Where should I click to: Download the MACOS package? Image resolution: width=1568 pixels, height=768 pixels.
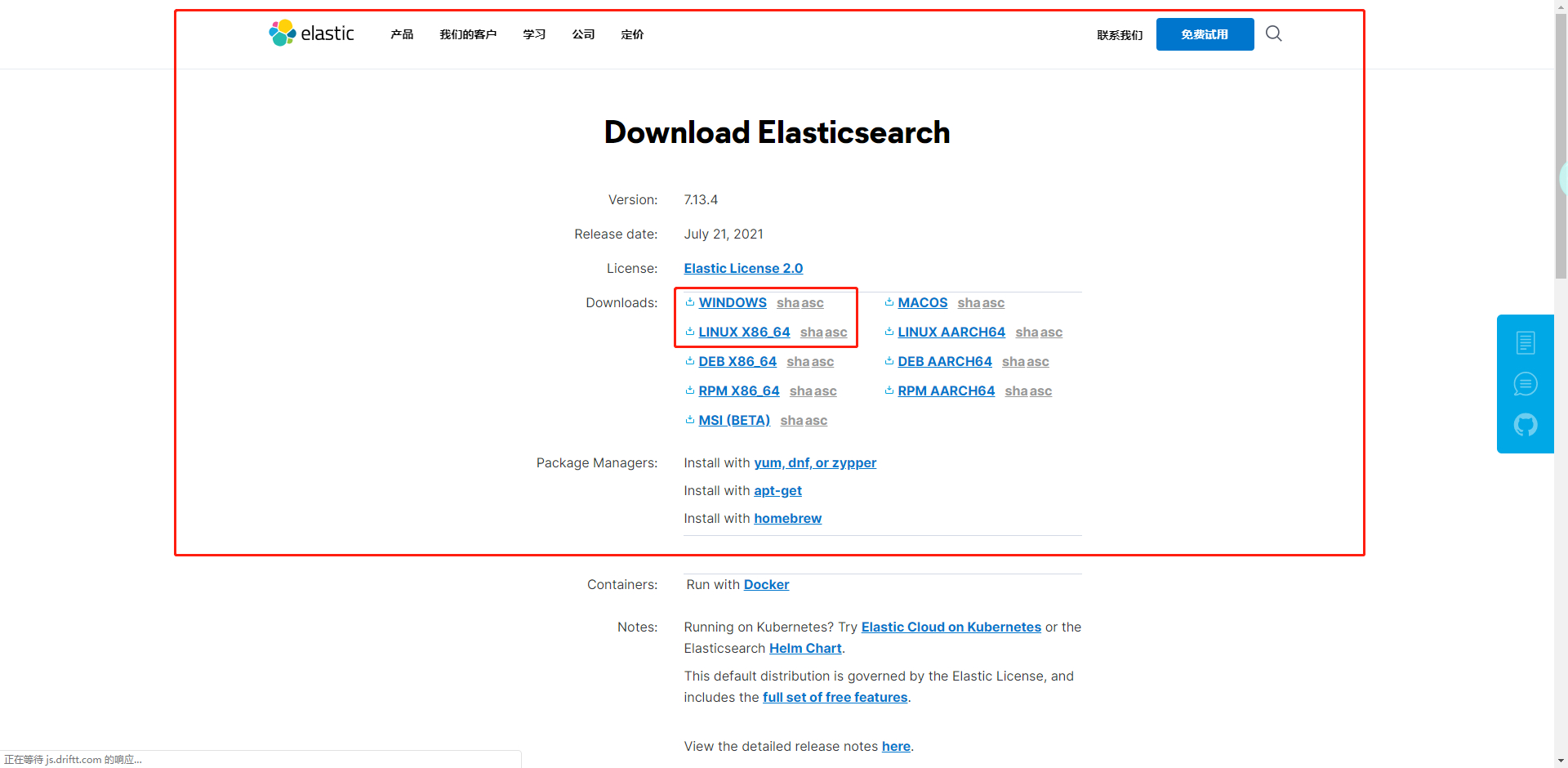923,302
